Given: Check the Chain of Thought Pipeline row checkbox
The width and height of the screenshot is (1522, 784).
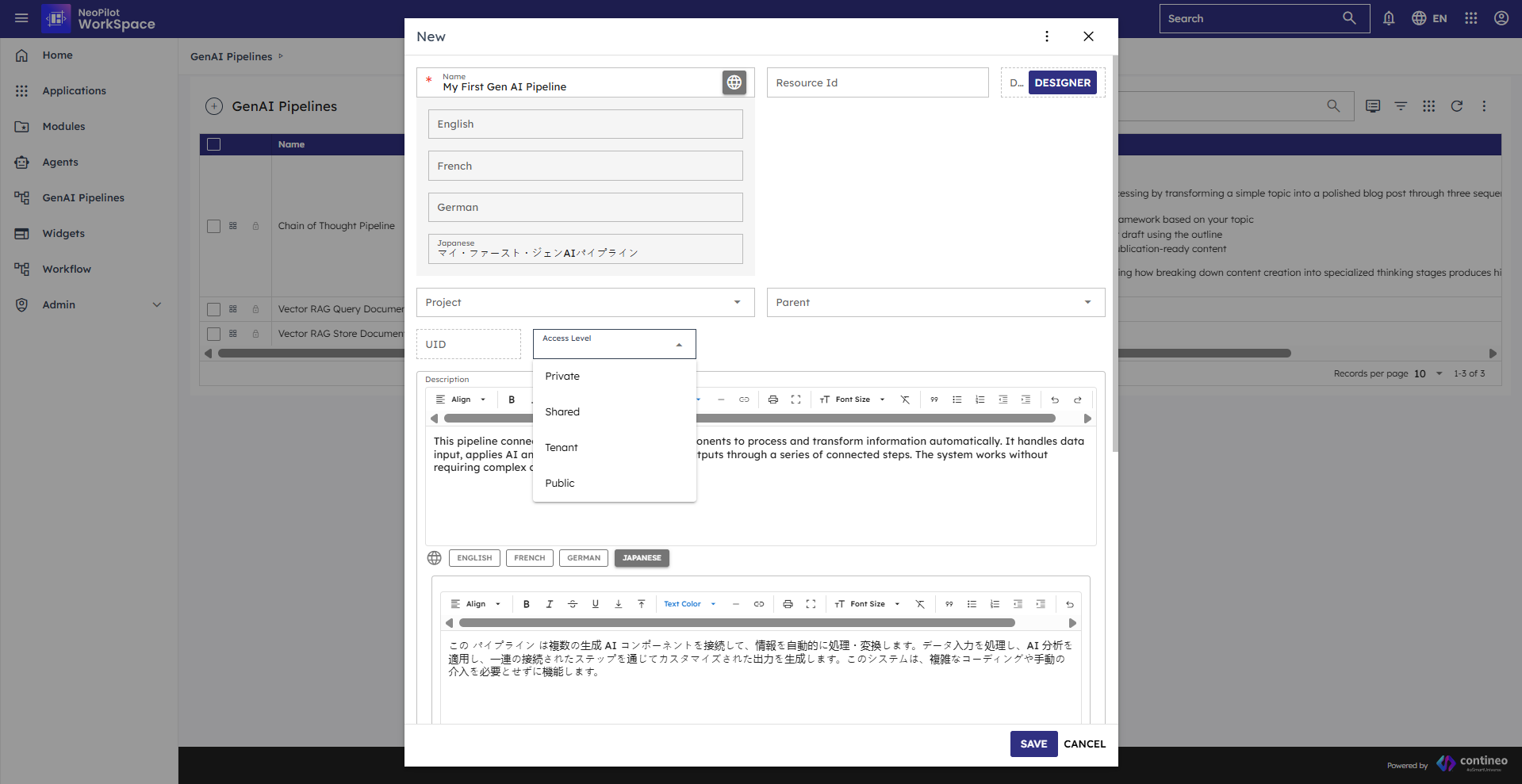Looking at the screenshot, I should 213,226.
